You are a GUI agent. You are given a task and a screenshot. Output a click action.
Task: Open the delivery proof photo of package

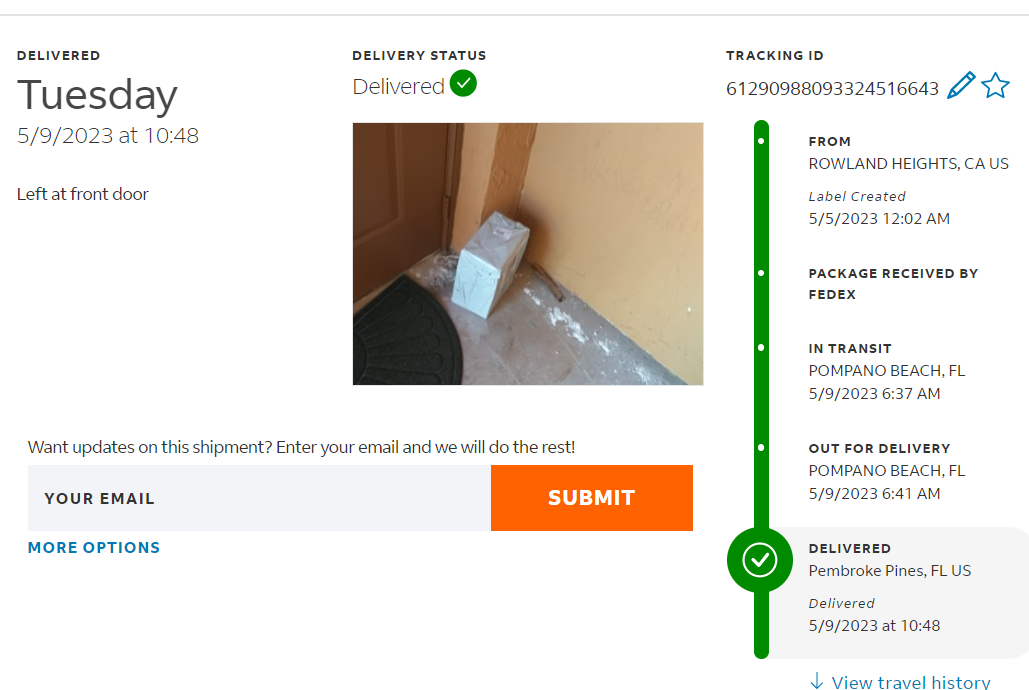pyautogui.click(x=528, y=254)
